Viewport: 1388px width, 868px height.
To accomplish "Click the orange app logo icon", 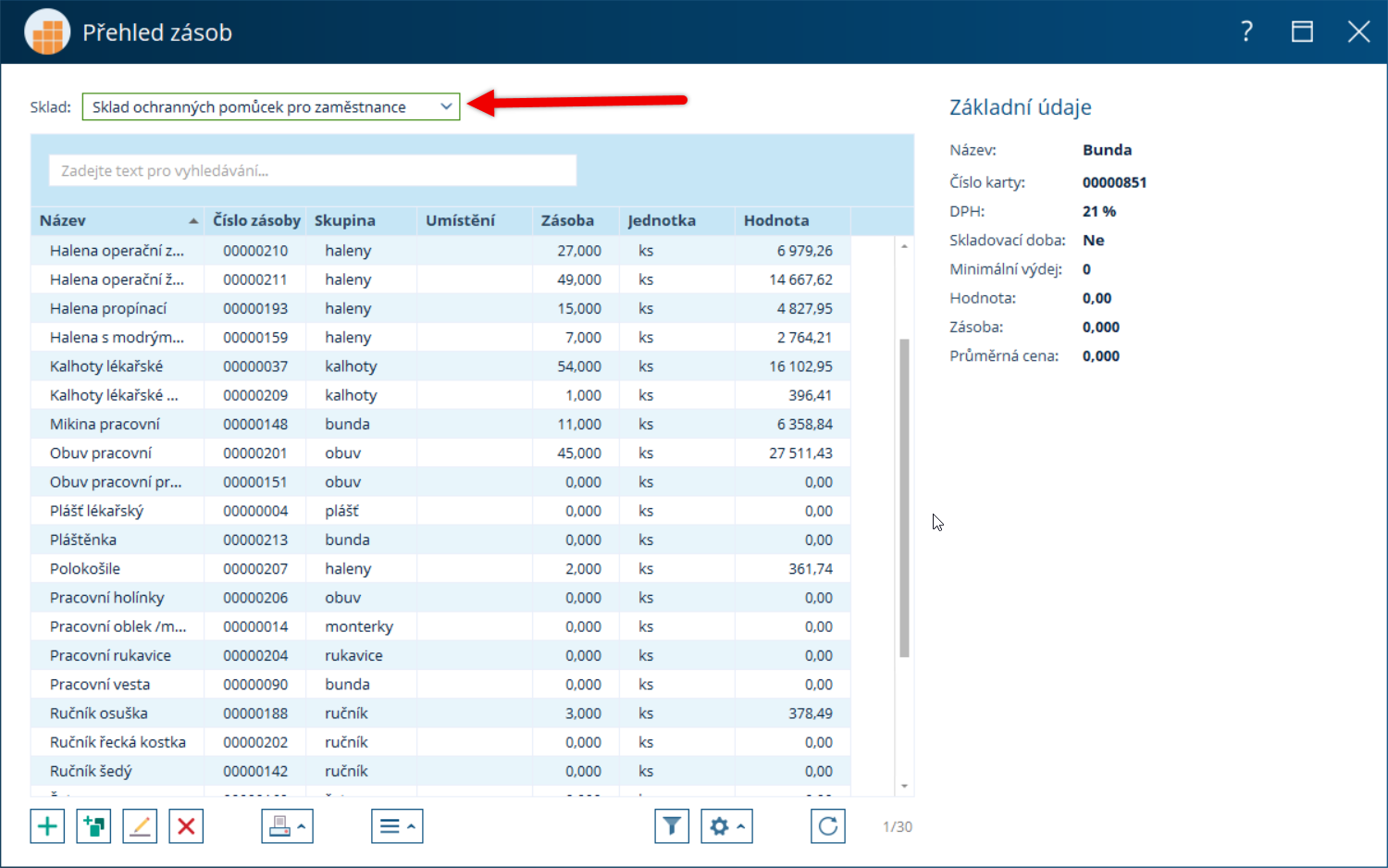I will (x=47, y=32).
